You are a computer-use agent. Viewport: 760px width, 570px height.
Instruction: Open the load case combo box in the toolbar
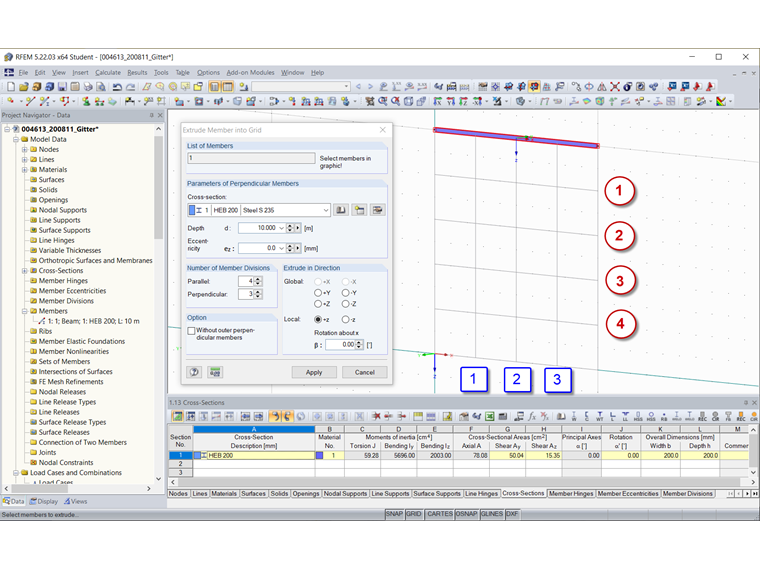tap(301, 87)
